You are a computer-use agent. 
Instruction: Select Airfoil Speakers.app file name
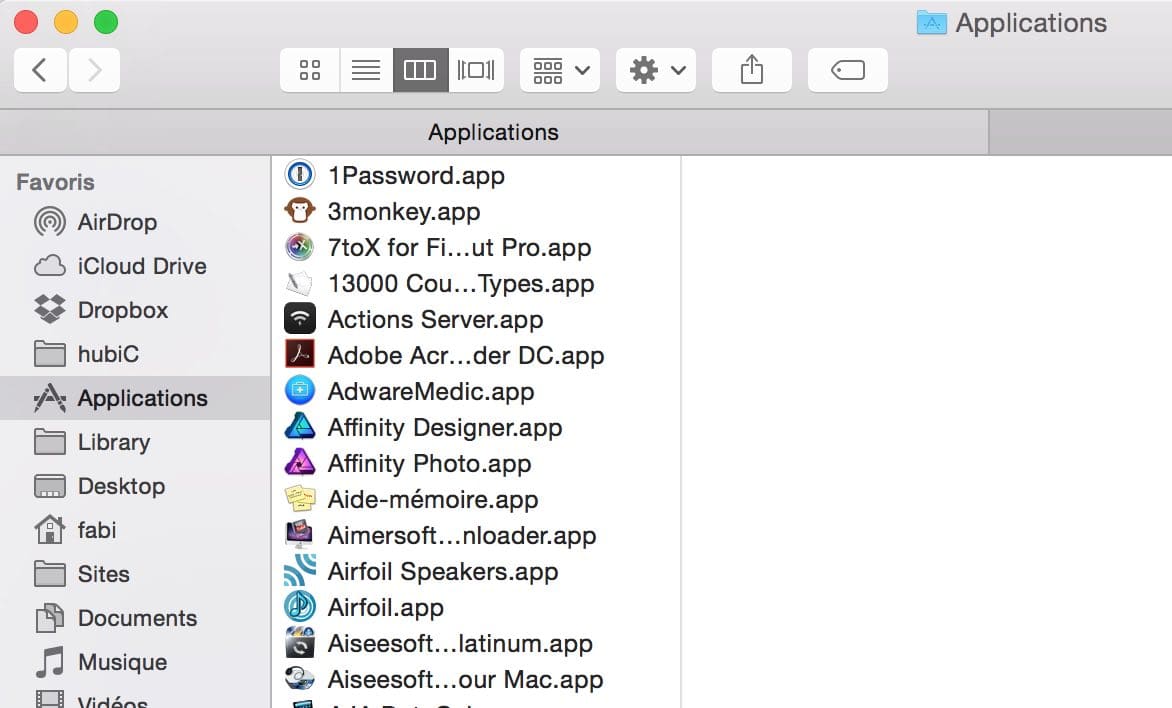442,570
